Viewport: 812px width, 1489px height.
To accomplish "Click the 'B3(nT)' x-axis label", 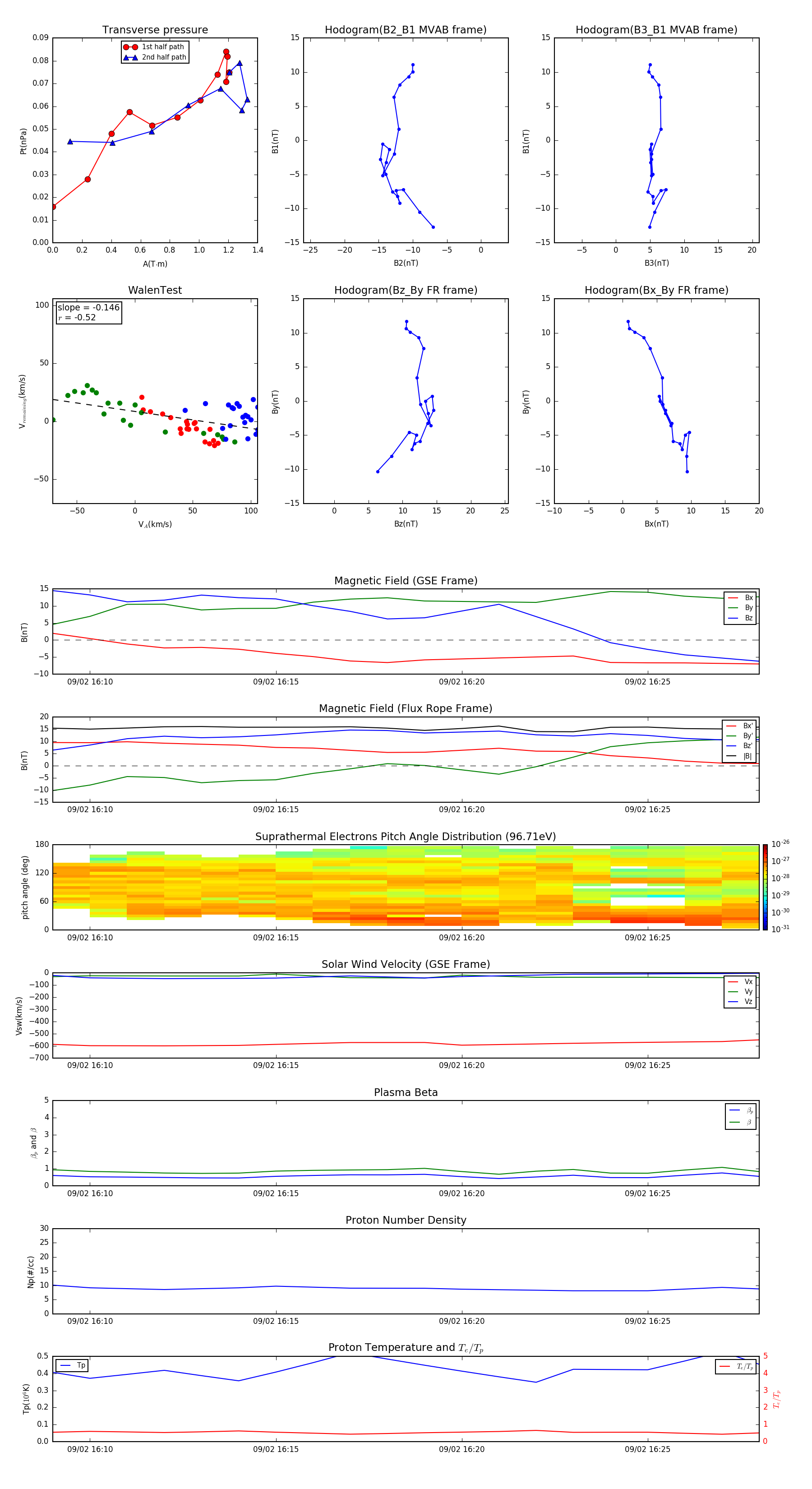I will (x=656, y=263).
